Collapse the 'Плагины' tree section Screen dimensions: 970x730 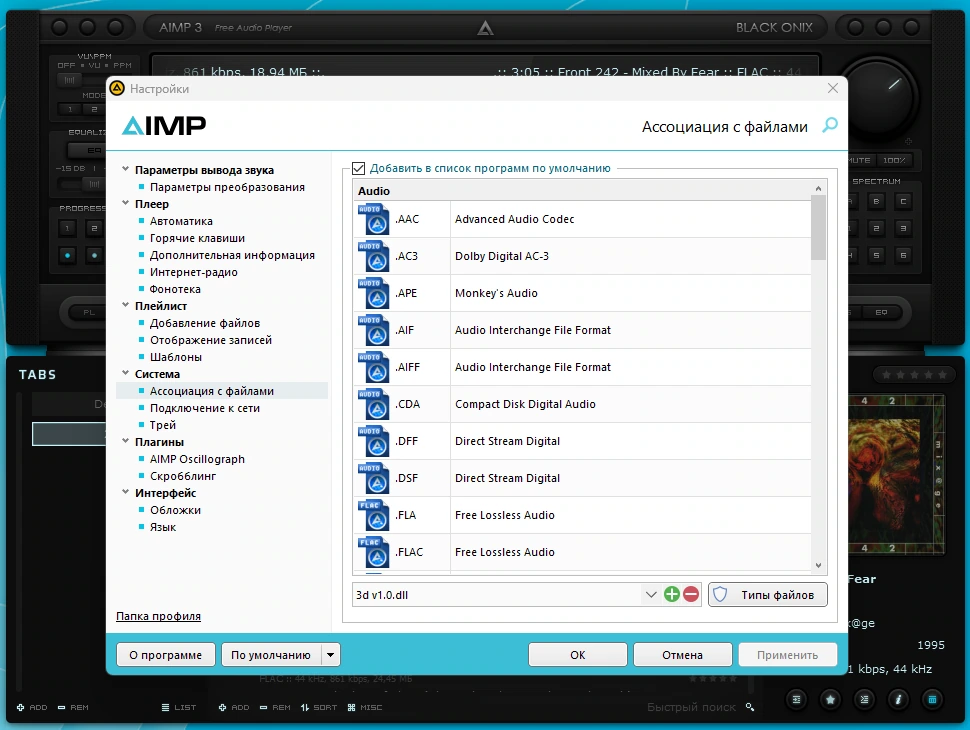coord(126,441)
